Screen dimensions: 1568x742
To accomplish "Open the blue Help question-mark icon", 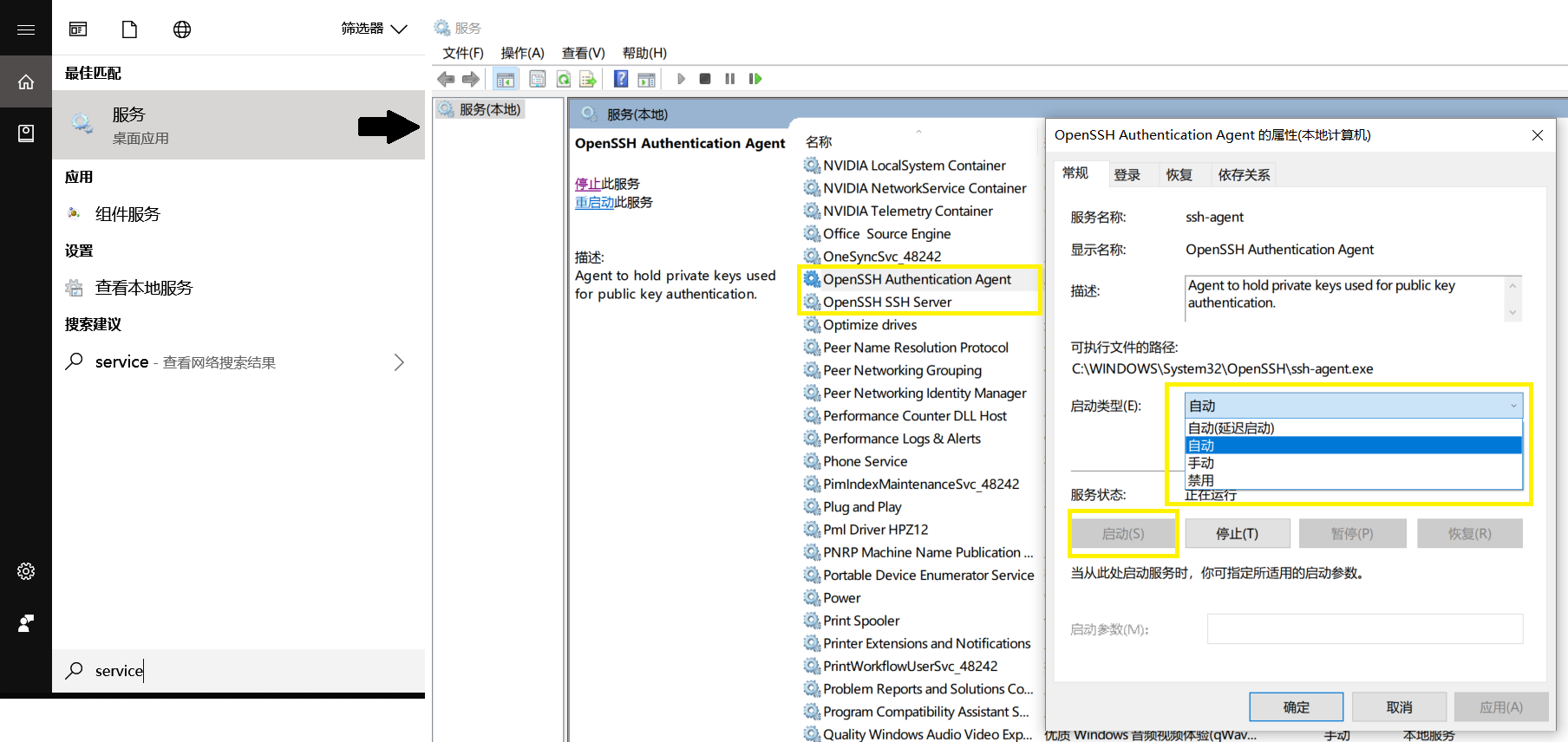I will click(x=621, y=79).
